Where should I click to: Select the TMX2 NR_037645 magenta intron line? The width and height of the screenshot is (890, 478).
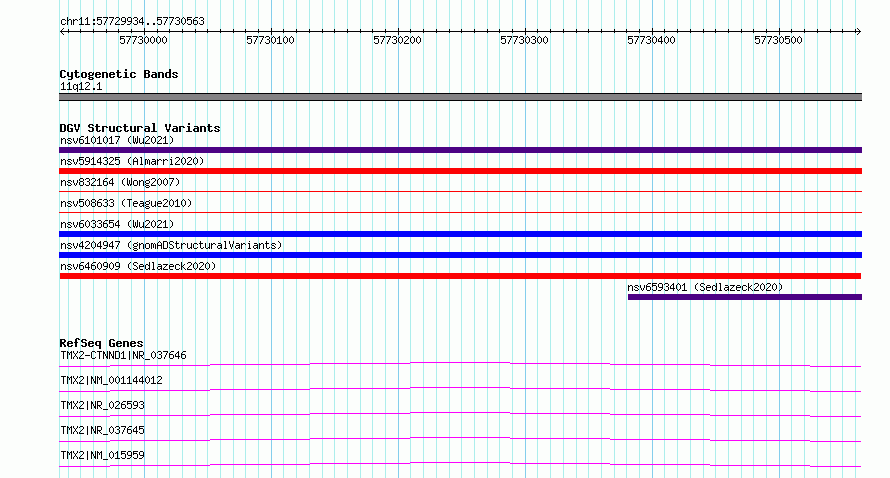[x=460, y=439]
